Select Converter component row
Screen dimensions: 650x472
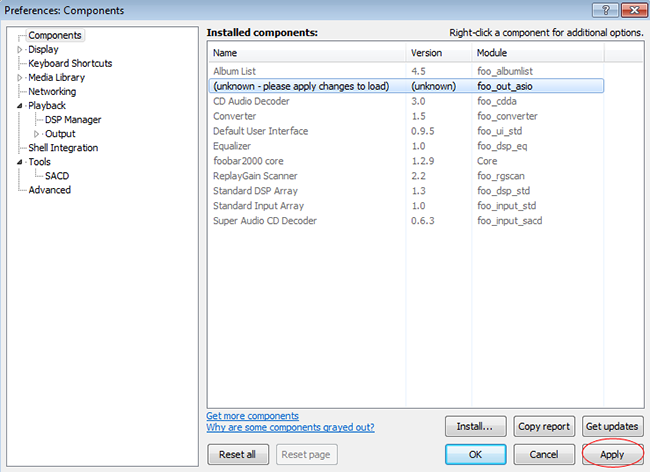pos(406,116)
